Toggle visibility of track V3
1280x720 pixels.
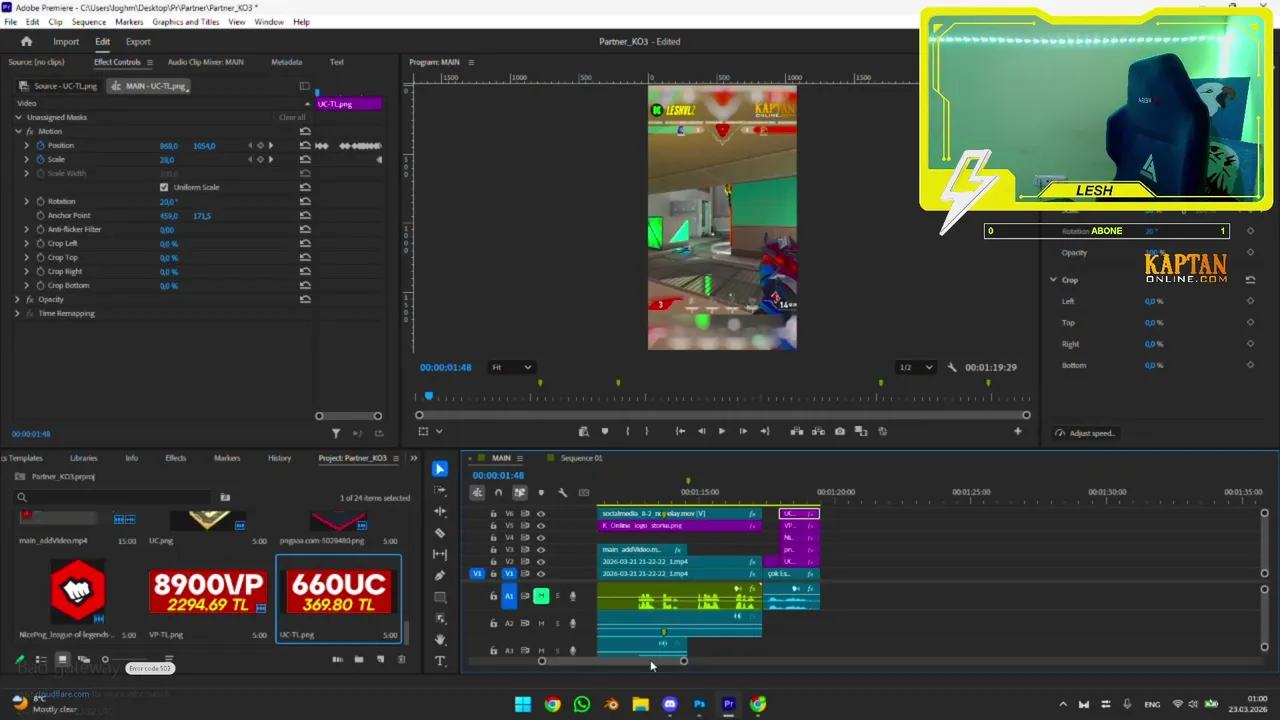tap(541, 549)
